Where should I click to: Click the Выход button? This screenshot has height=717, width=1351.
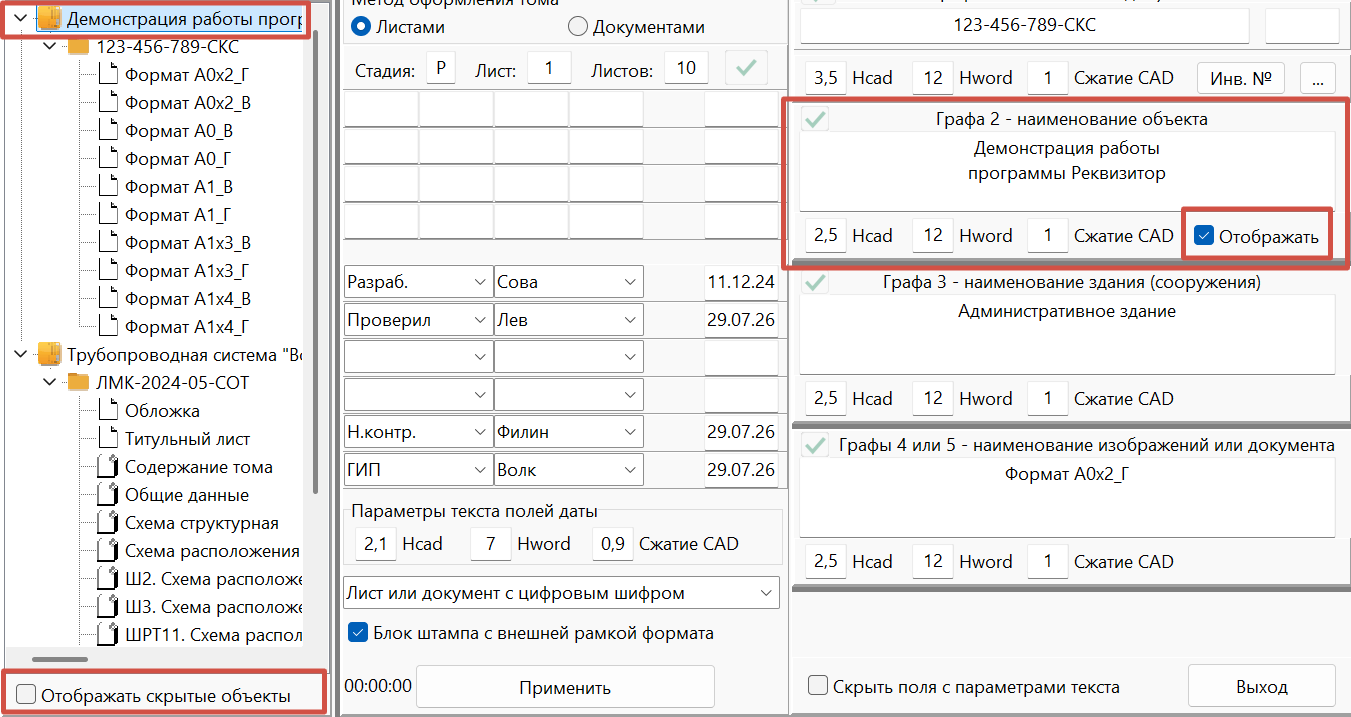point(1261,686)
